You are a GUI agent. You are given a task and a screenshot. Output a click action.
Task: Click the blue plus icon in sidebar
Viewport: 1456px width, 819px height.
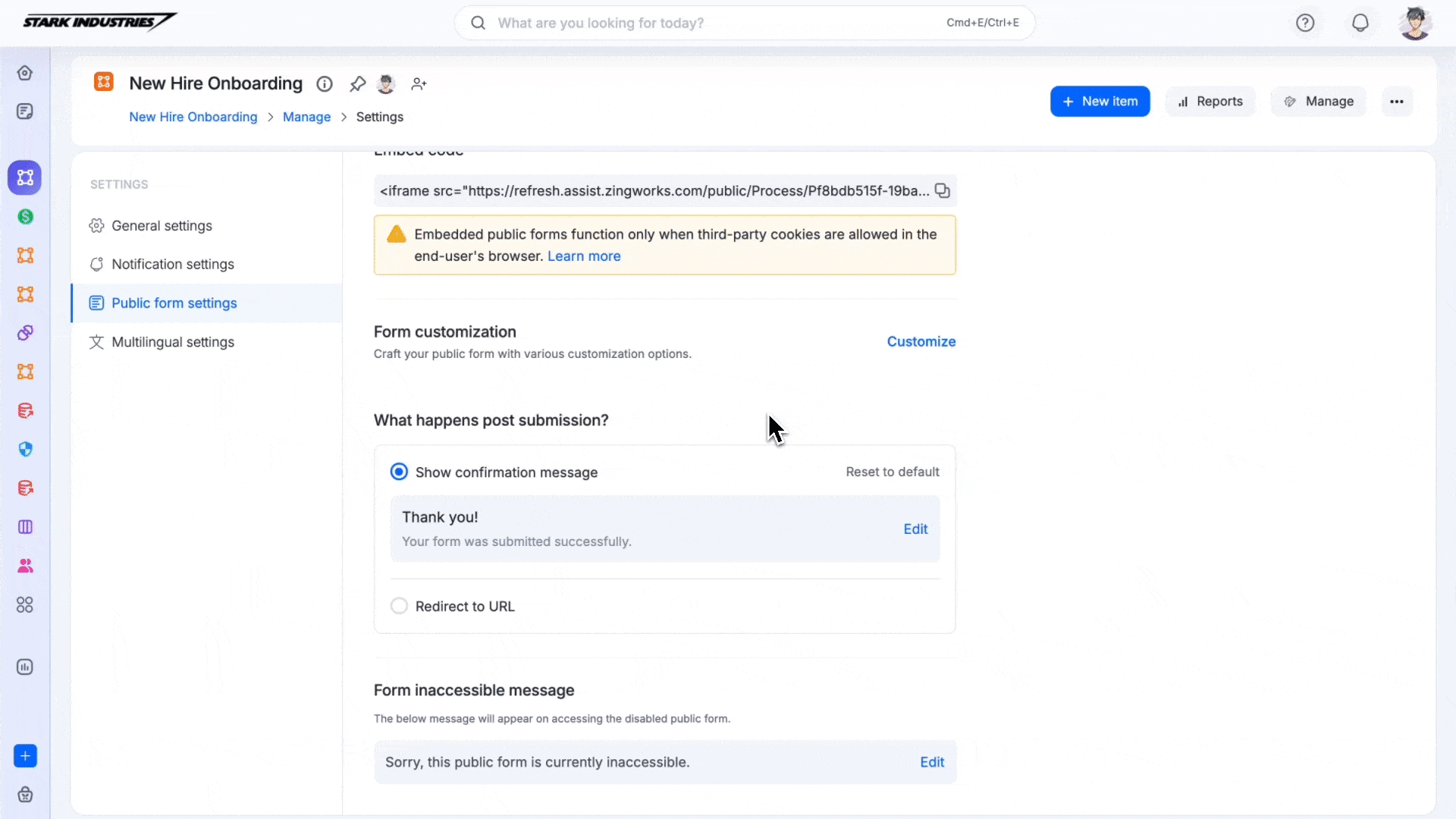click(x=25, y=756)
